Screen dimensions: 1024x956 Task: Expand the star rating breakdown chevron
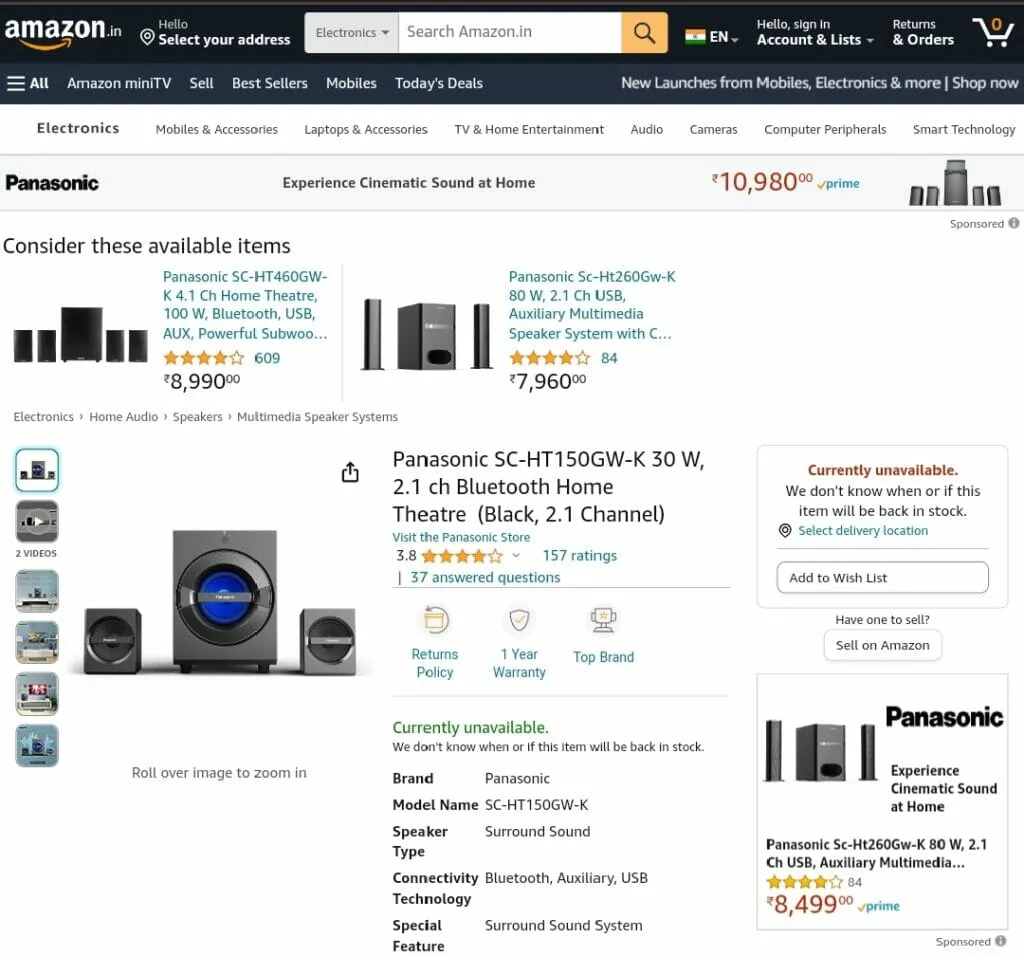tap(516, 556)
